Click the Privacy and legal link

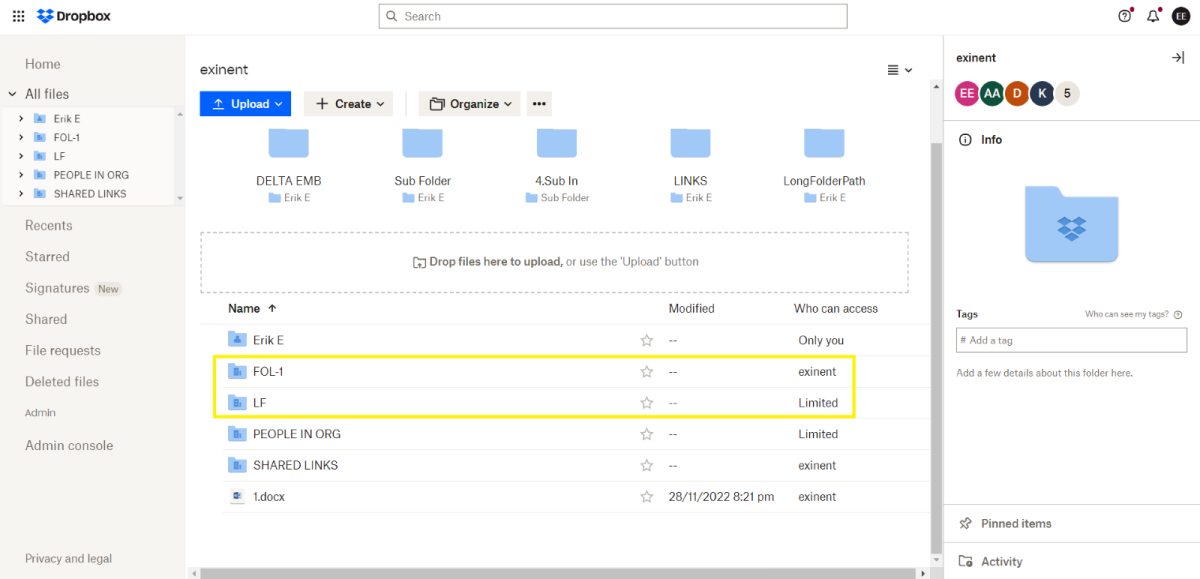point(68,558)
